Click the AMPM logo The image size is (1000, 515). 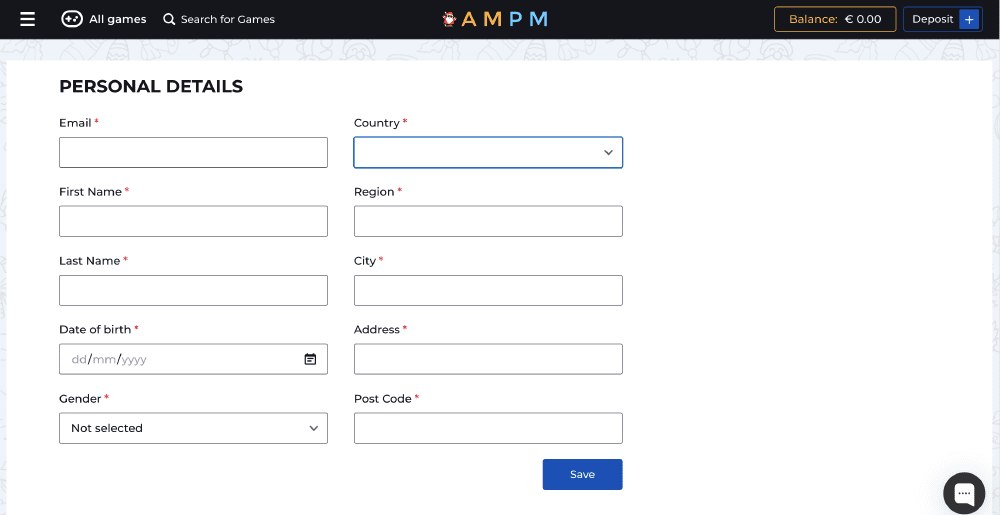point(496,19)
